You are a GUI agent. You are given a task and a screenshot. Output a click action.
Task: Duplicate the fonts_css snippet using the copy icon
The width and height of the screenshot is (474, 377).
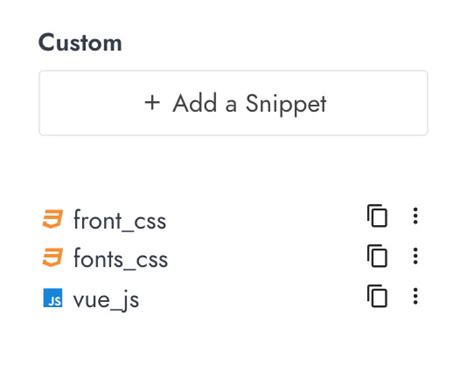coord(377,256)
